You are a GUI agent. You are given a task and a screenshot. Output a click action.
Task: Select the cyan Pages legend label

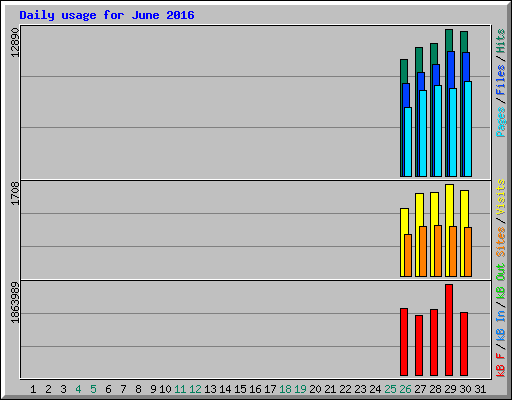click(x=500, y=122)
